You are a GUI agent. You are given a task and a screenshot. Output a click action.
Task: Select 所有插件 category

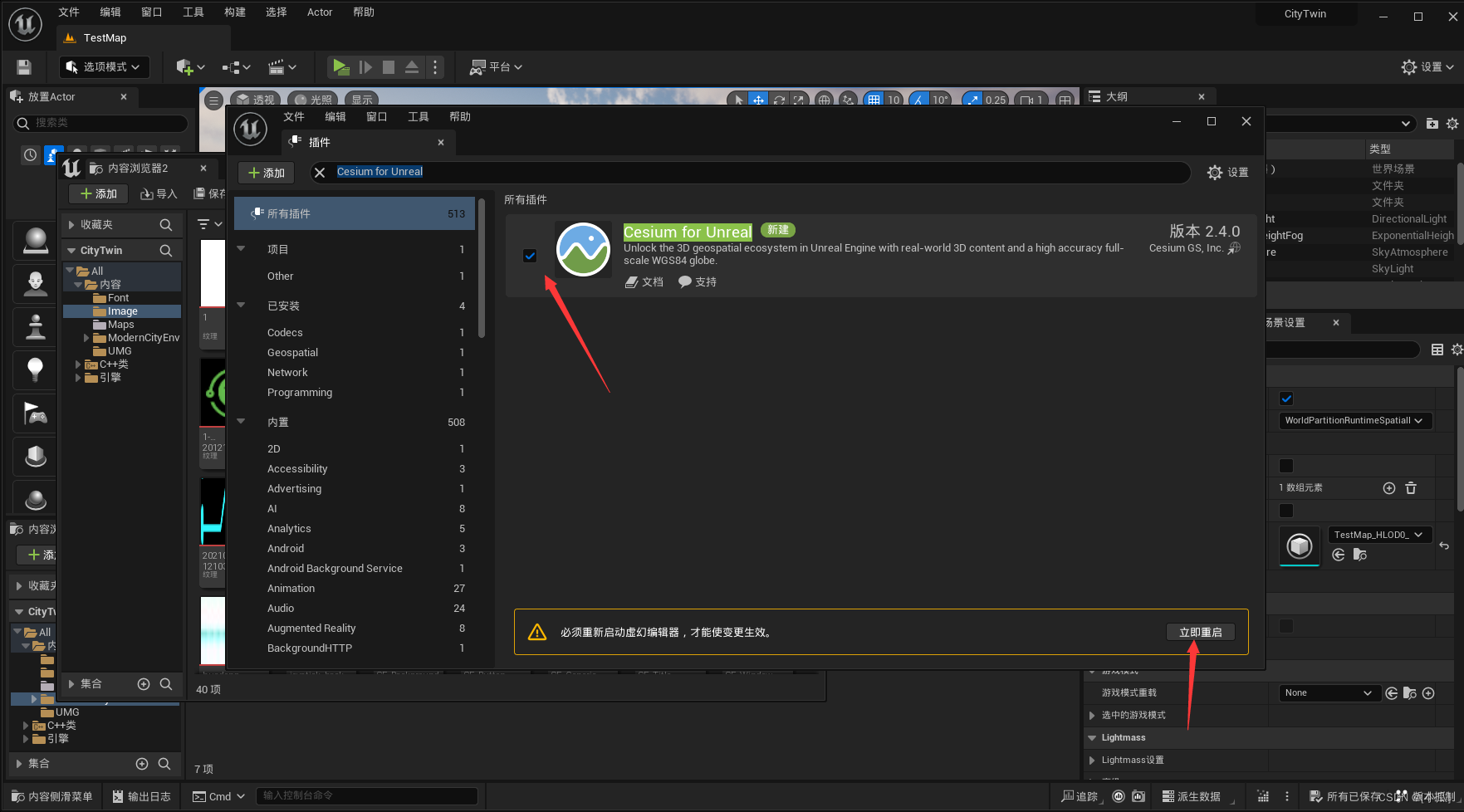point(355,213)
